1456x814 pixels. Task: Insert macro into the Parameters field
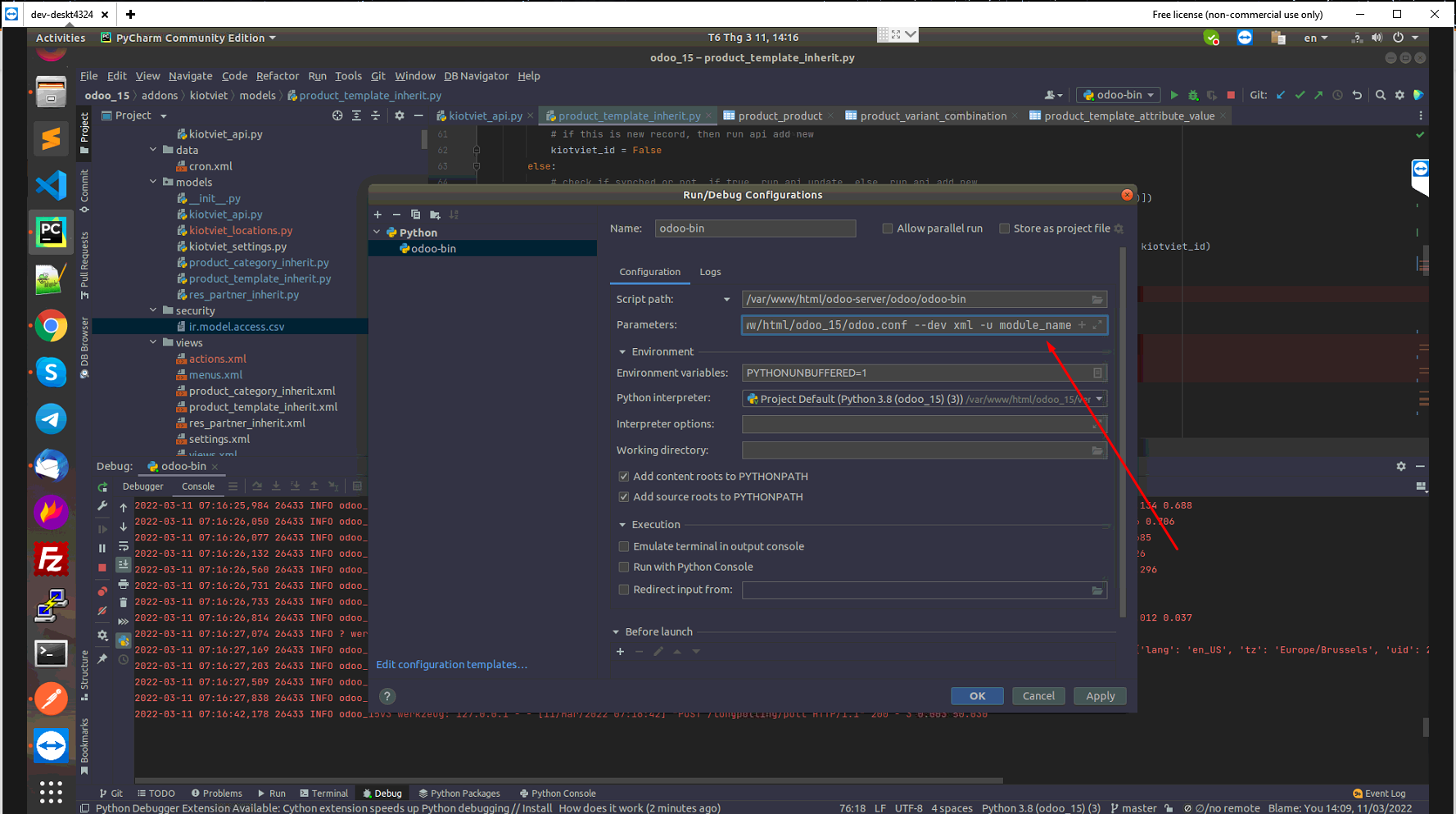[1082, 325]
